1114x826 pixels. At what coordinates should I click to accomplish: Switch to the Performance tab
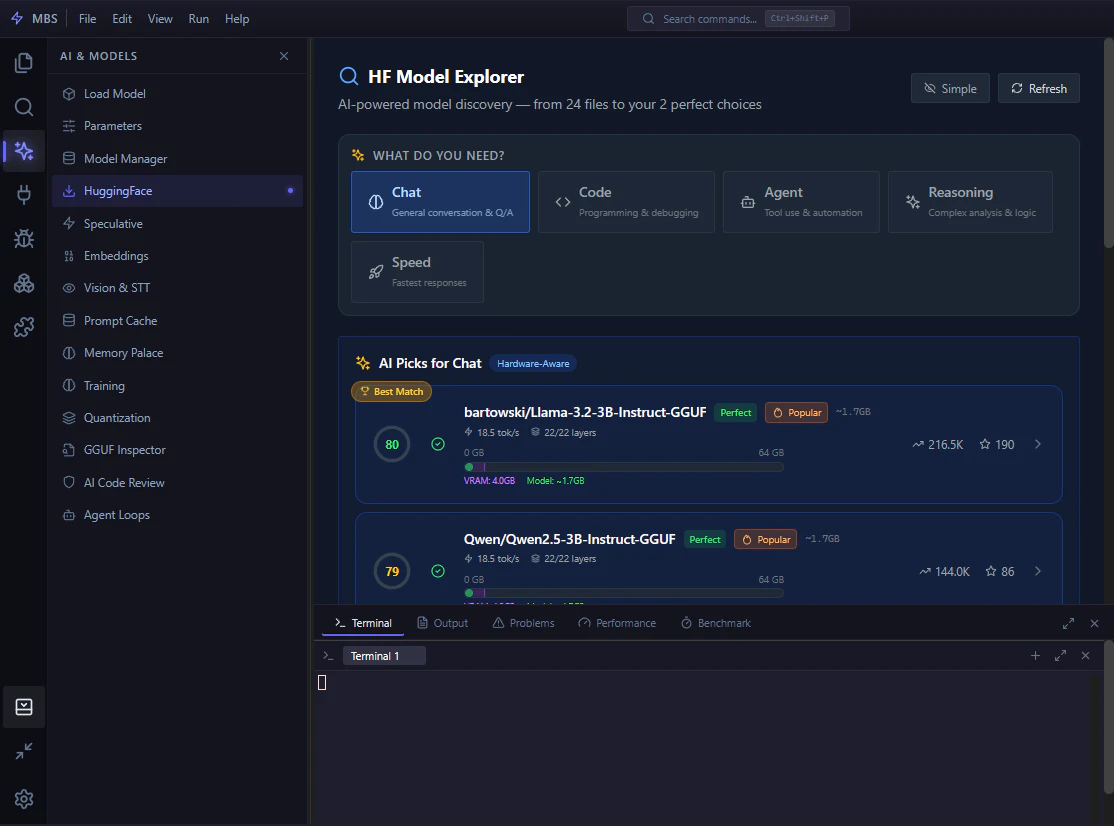point(617,622)
